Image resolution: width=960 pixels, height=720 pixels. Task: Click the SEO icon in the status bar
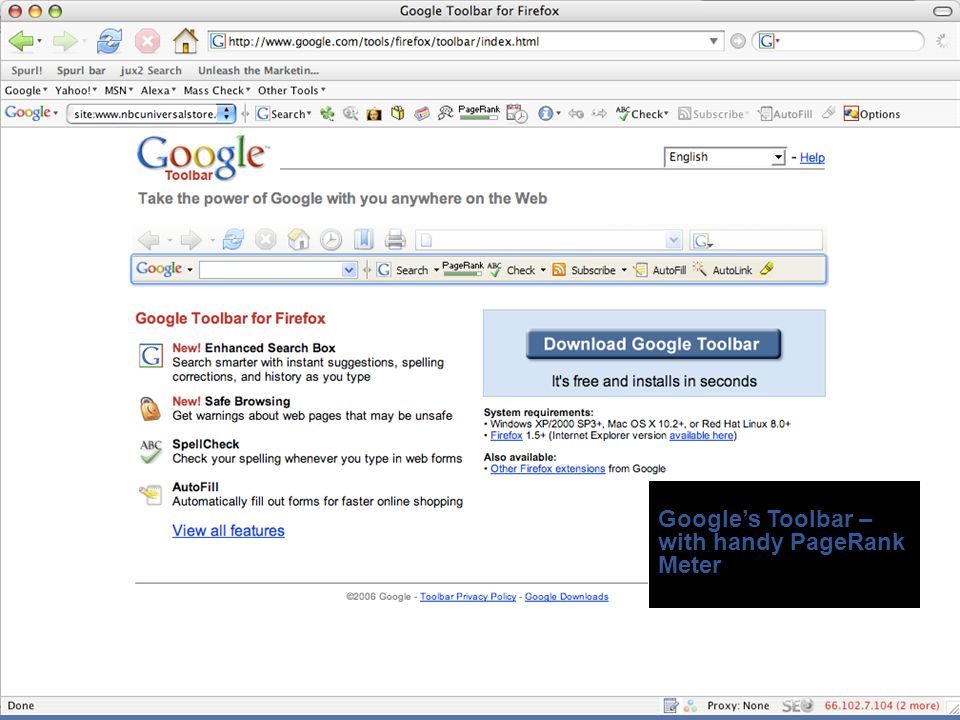point(797,705)
